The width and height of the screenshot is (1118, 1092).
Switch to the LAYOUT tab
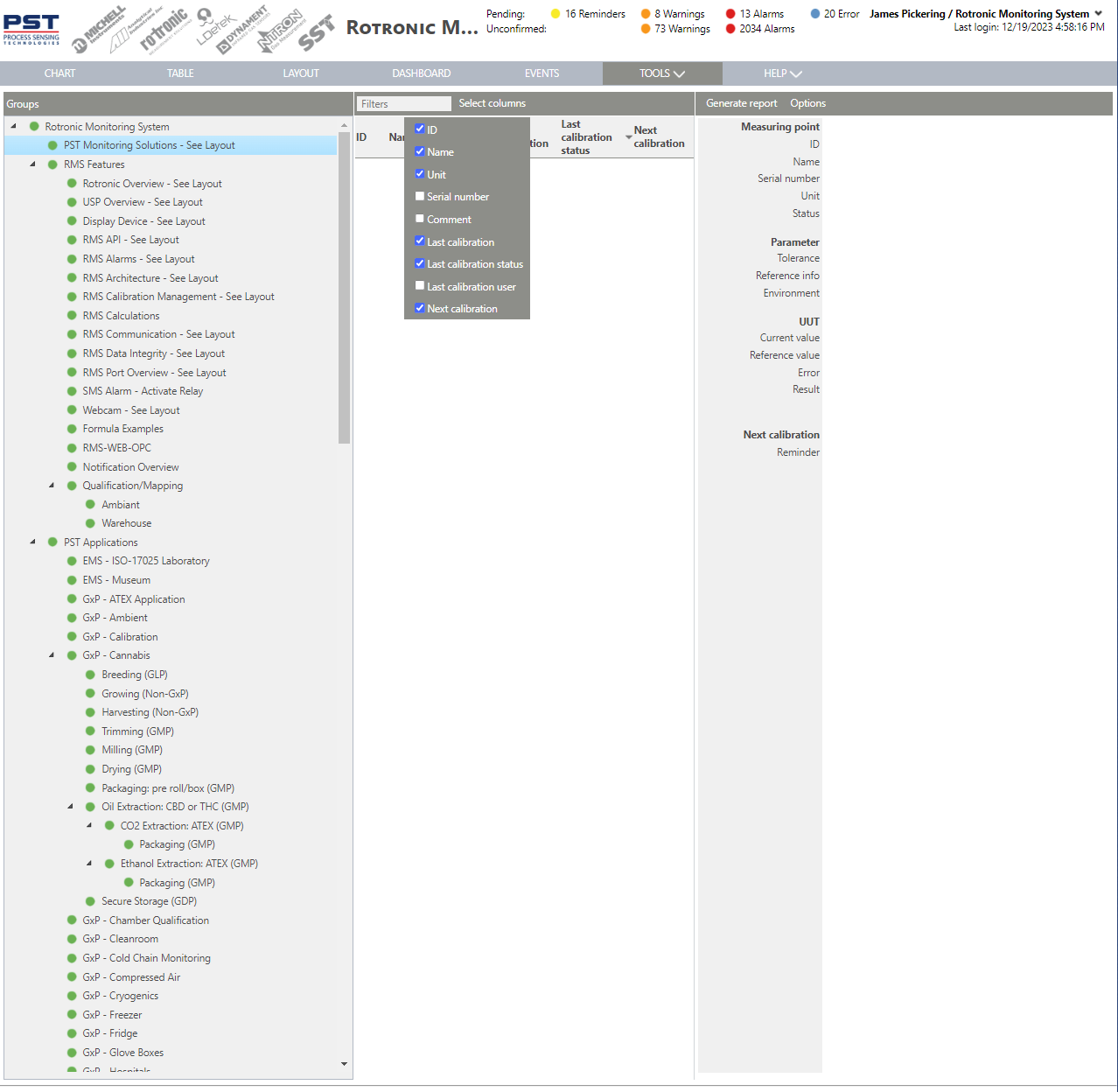click(301, 73)
